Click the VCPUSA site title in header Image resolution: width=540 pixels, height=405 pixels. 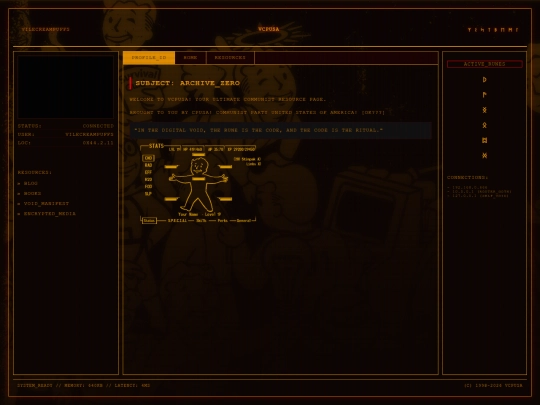pos(269,29)
